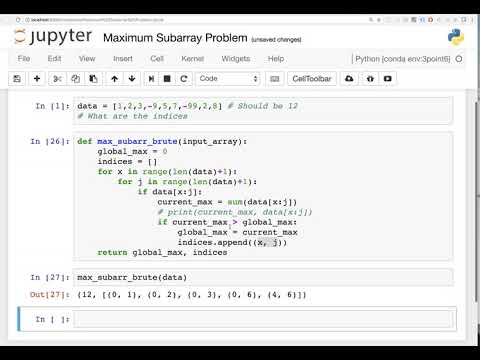This screenshot has height=360, width=480.
Task: Click the gift-shaped toolbar icon
Action: (370, 79)
